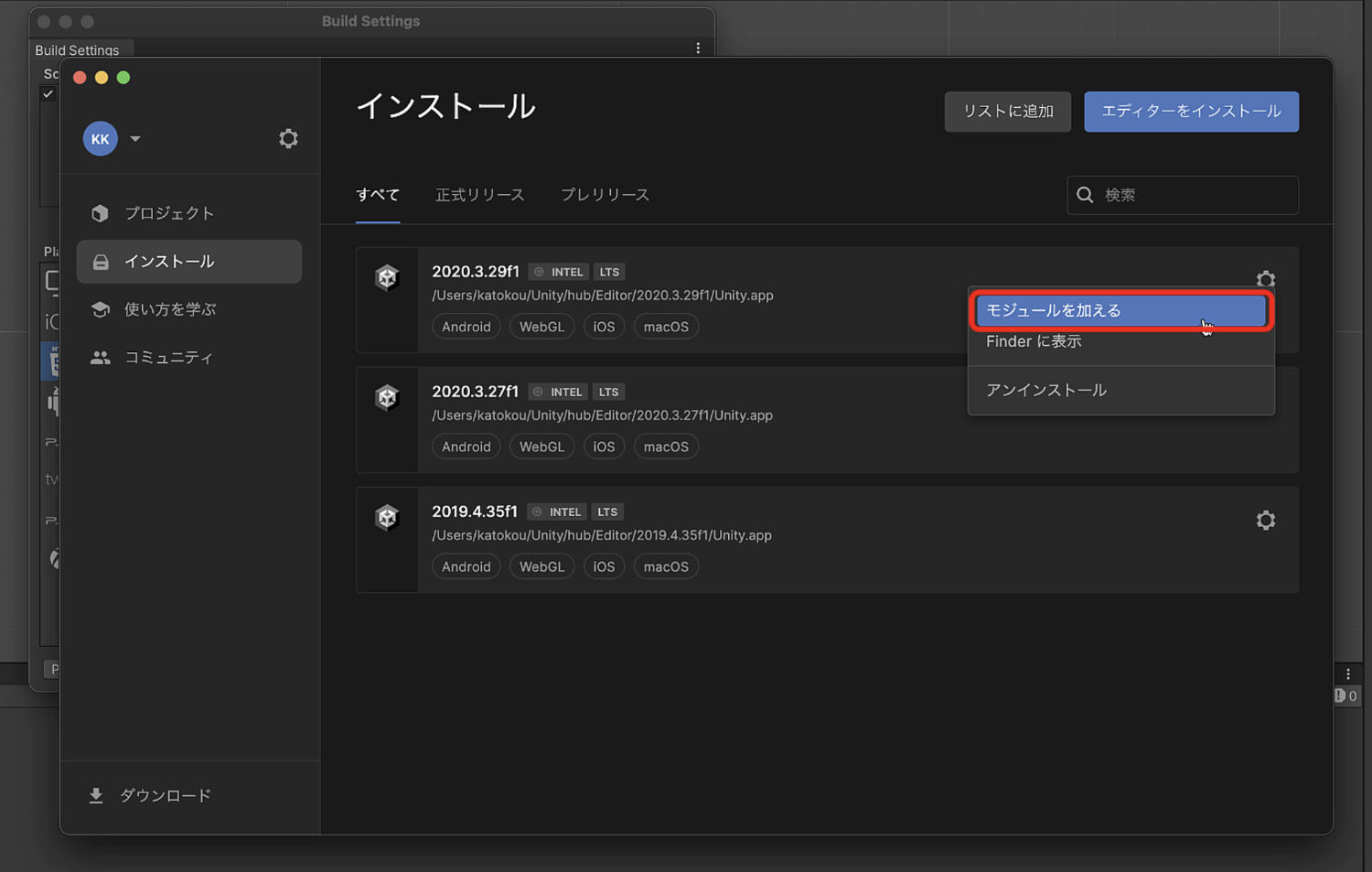This screenshot has width=1372, height=872.
Task: Click WebGL tag of 2020.3.27f1
Action: pos(541,447)
